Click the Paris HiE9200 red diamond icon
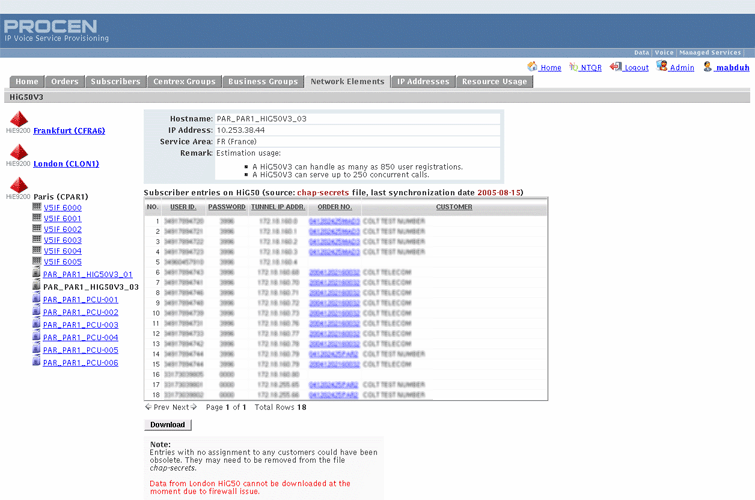 (x=18, y=186)
